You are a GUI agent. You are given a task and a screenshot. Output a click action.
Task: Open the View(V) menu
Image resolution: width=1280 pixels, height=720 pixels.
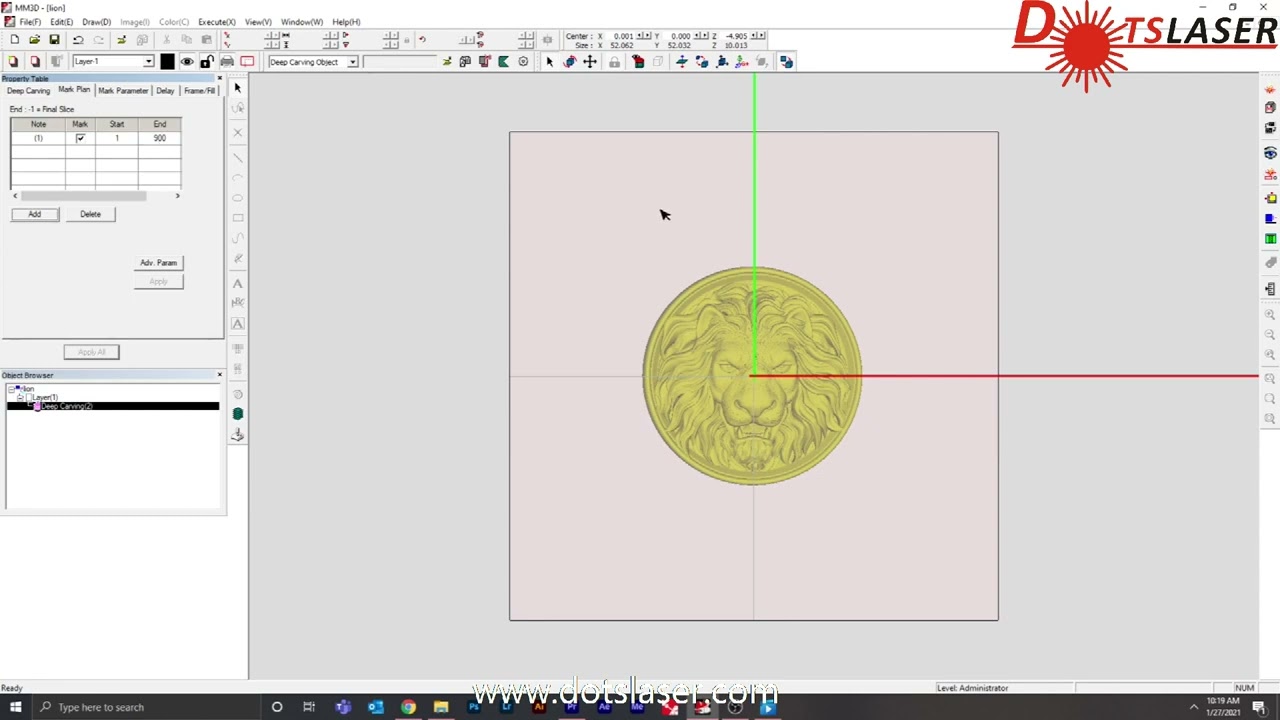(258, 22)
